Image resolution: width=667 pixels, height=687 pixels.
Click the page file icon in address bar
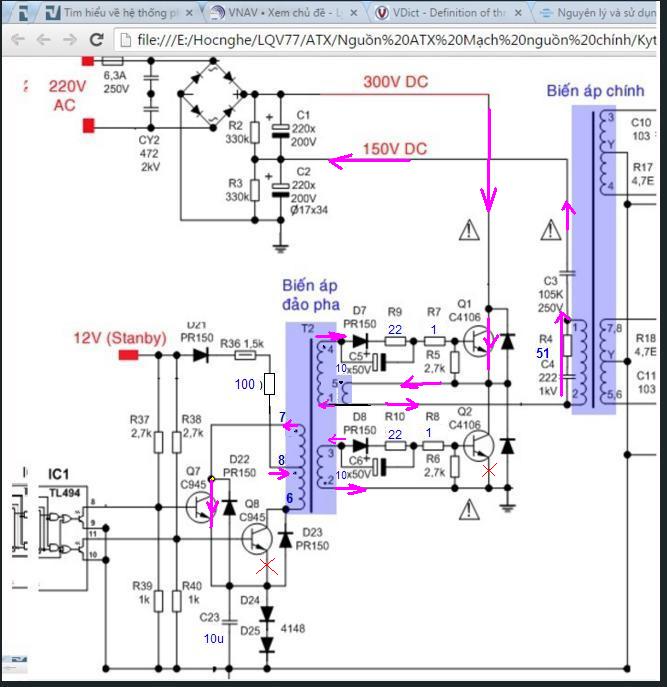pyautogui.click(x=126, y=40)
